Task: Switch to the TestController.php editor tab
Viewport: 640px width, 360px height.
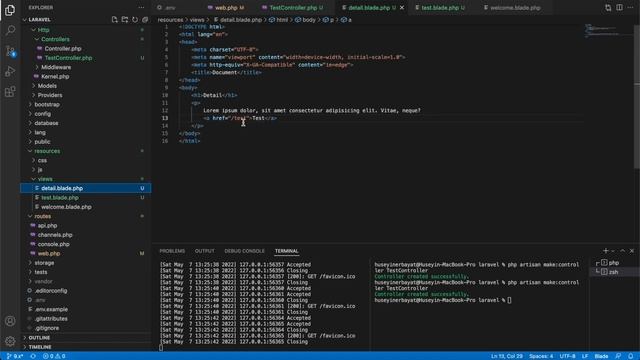Action: coord(293,8)
